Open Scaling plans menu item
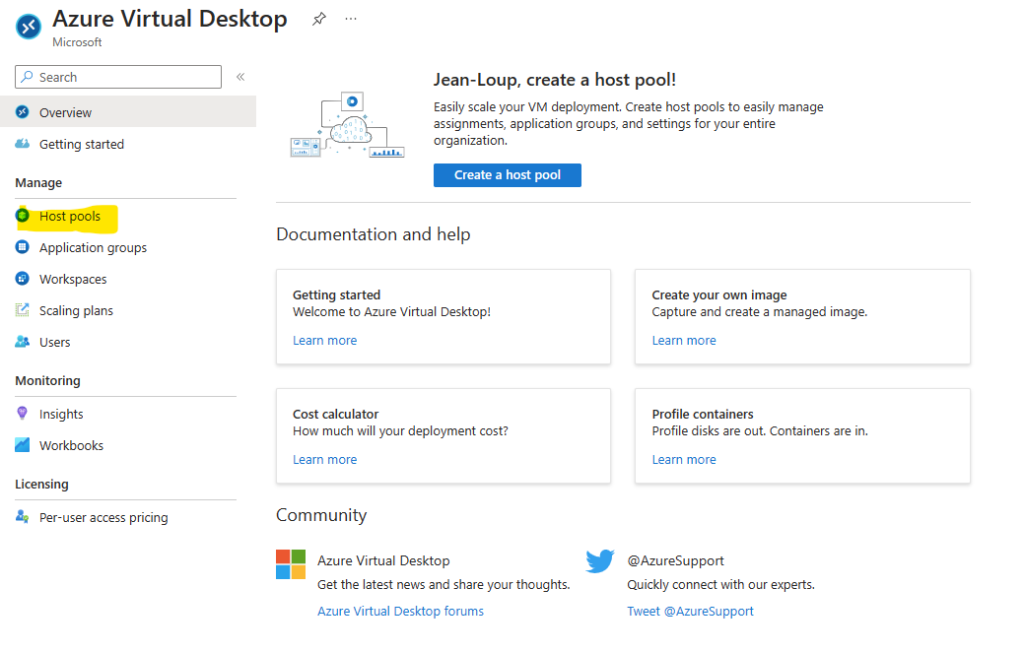Image resolution: width=1024 pixels, height=653 pixels. (x=76, y=310)
